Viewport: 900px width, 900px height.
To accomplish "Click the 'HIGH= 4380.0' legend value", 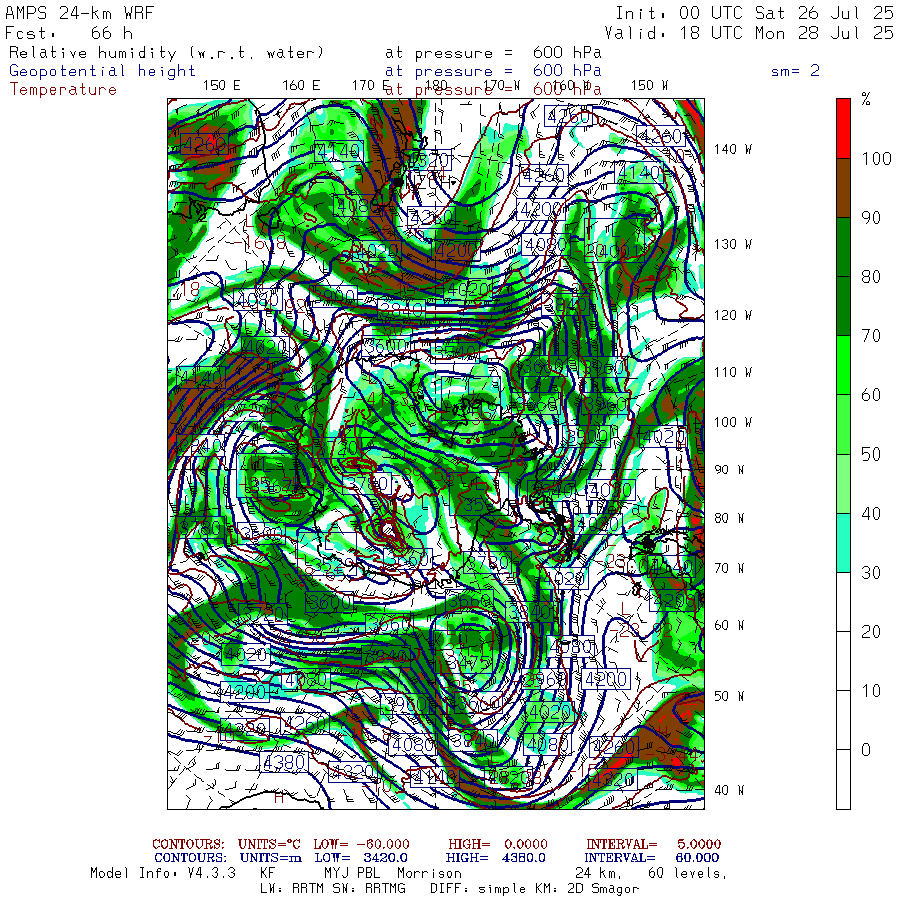I will pos(496,858).
